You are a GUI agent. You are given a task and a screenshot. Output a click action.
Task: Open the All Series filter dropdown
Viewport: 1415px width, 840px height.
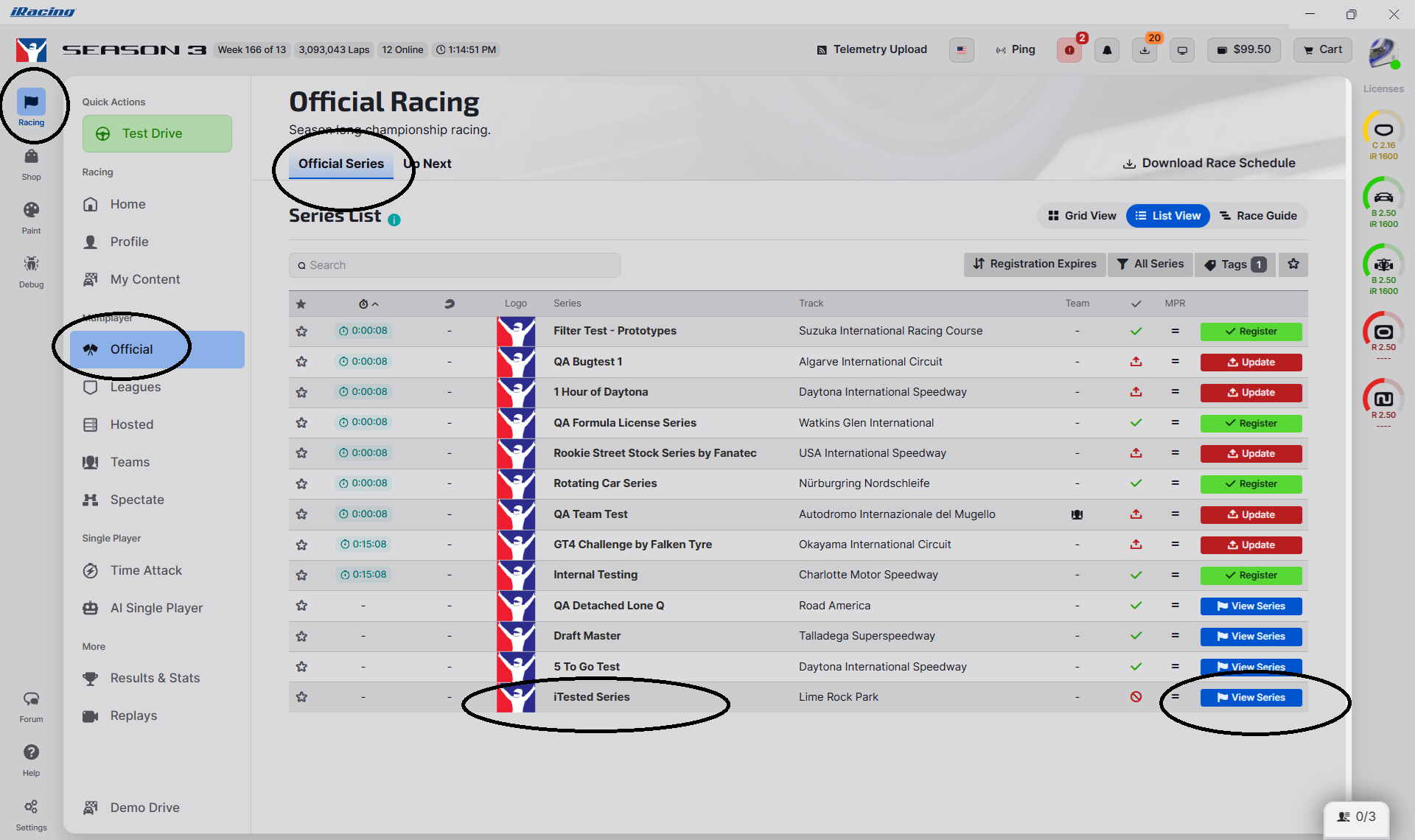tap(1150, 265)
